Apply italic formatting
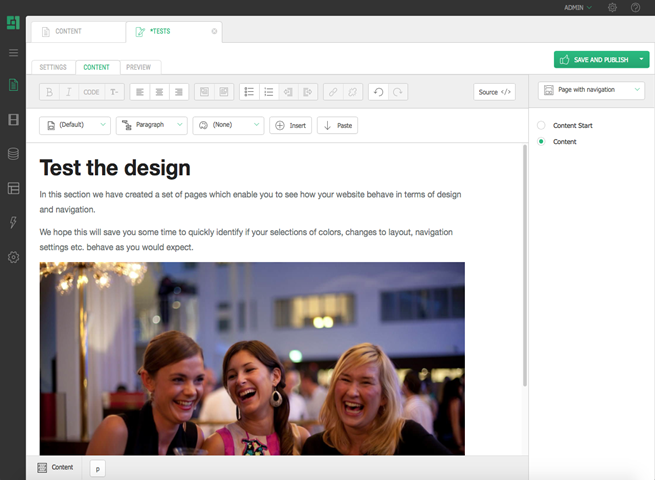 pos(69,92)
